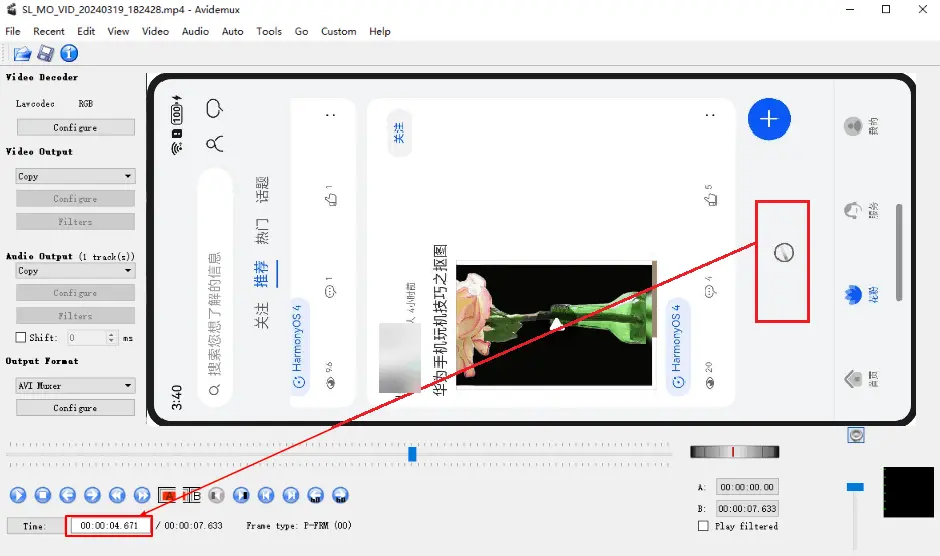Set selection marker A

(167, 495)
